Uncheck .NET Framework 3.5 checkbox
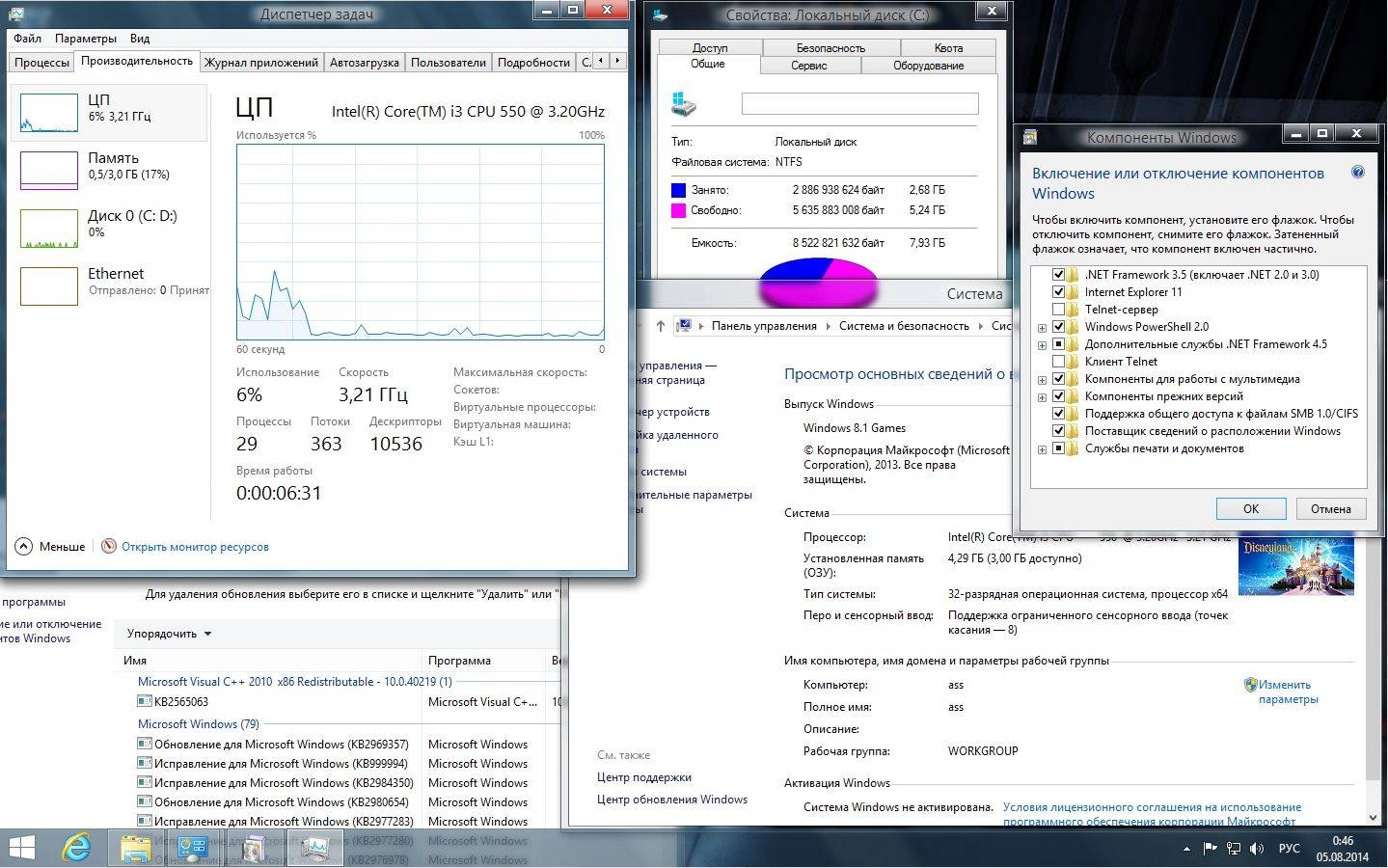The height and width of the screenshot is (868, 1388). click(x=1058, y=275)
